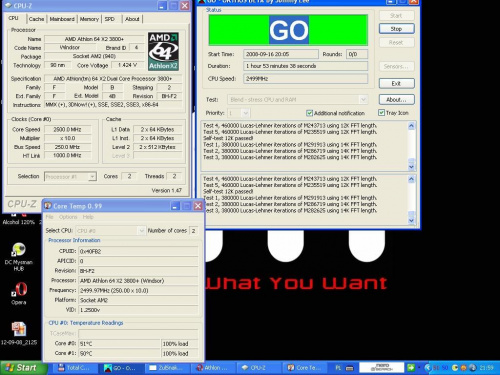
Task: Switch to the SPD tab in CPU-Z
Action: (110, 19)
